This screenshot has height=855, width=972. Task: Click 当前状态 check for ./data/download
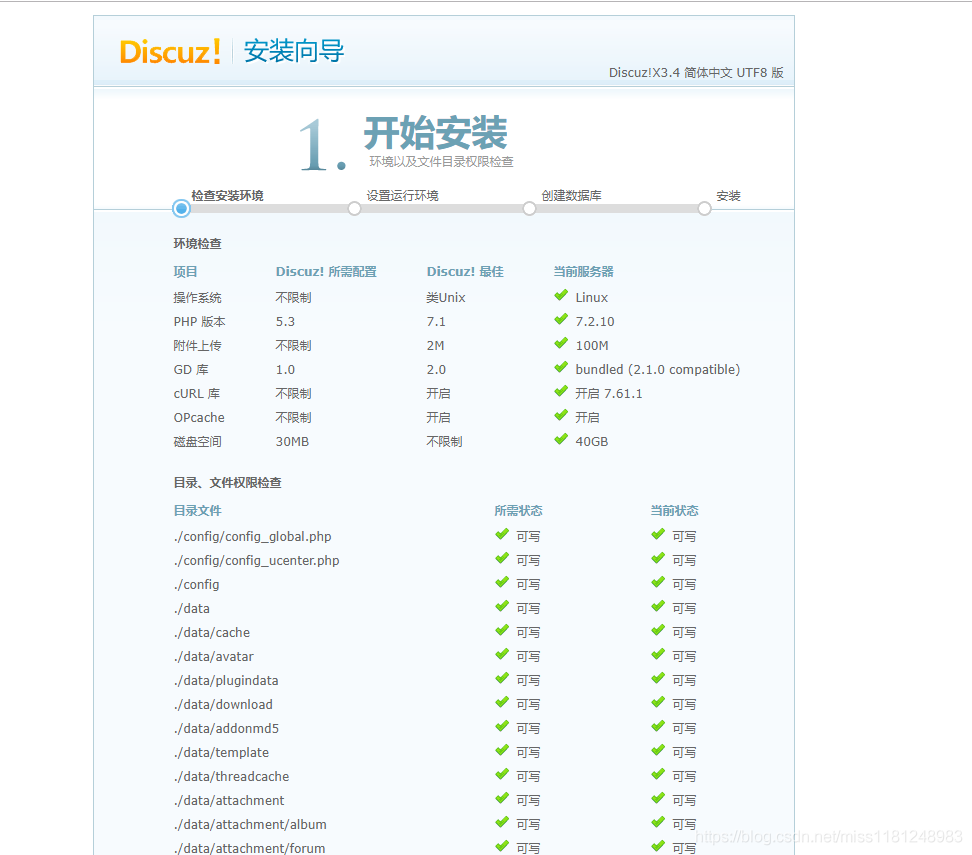658,702
